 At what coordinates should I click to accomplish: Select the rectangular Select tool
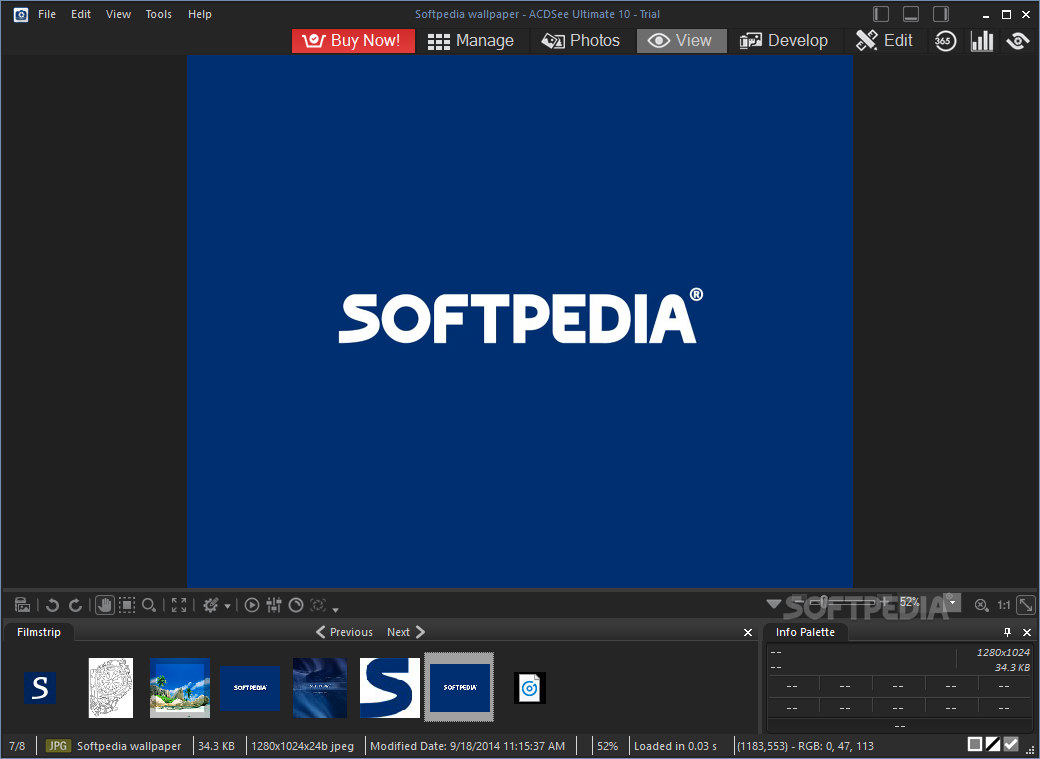(x=127, y=605)
